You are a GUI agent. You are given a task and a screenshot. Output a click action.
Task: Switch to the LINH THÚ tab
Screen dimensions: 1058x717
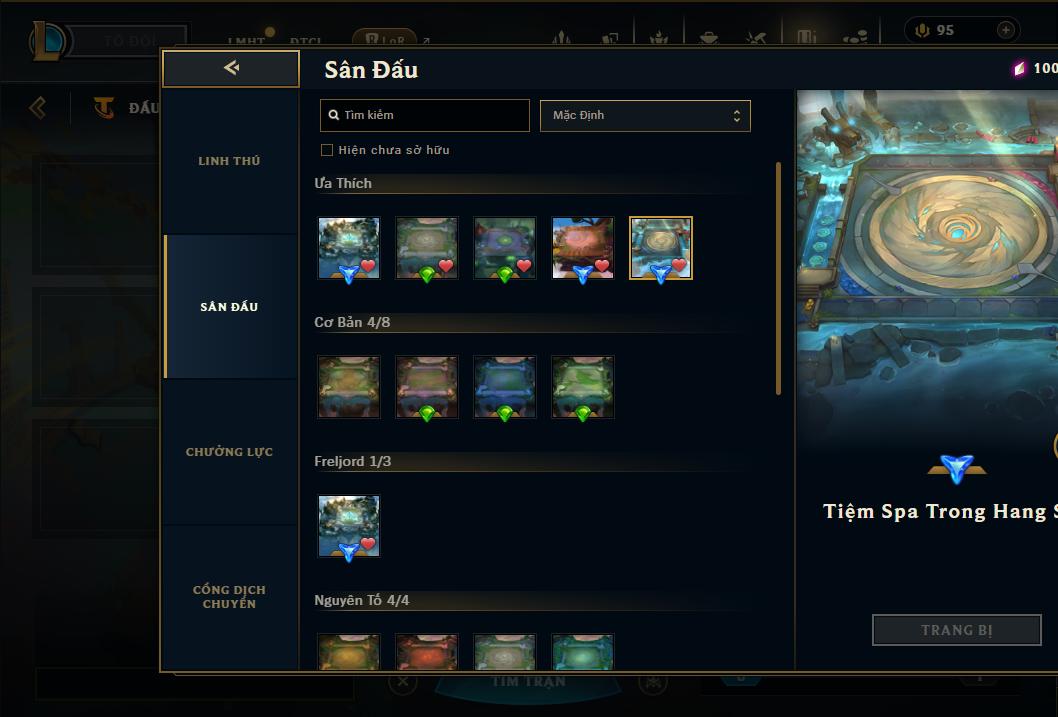(229, 161)
